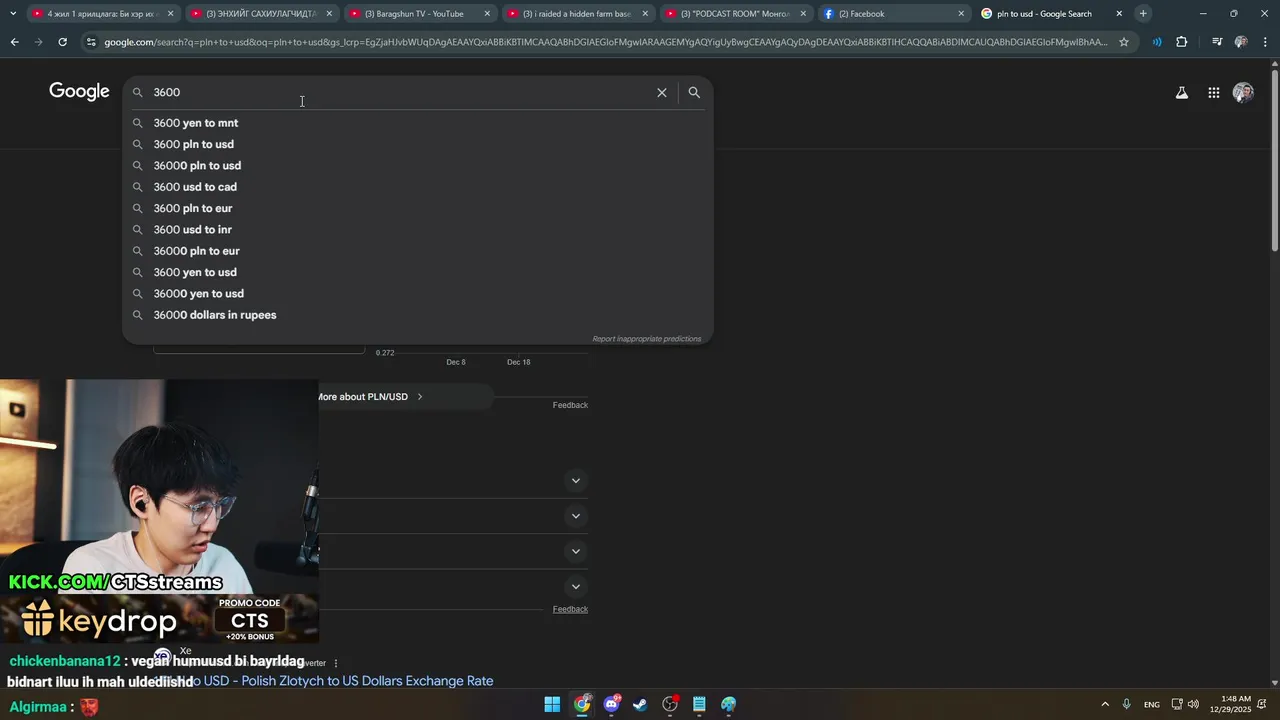
Task: Go to Google home via logo
Action: pos(79,92)
